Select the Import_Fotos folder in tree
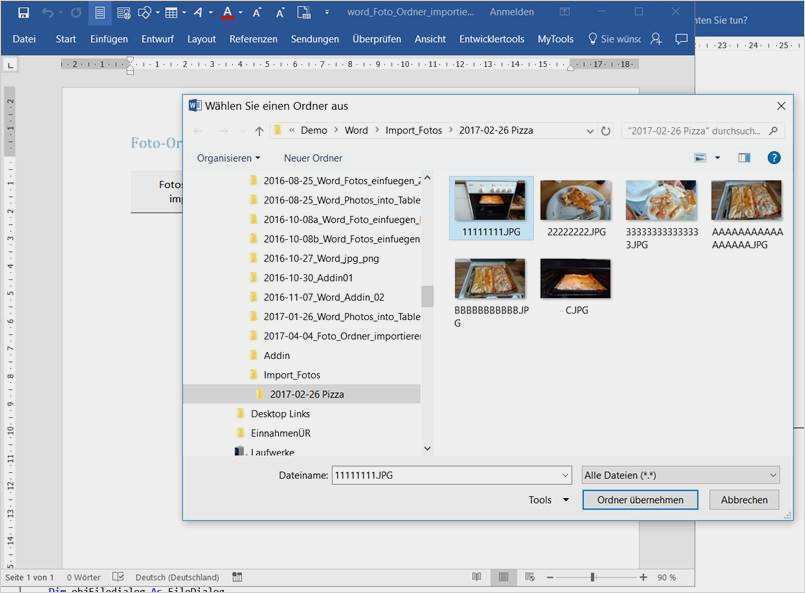The image size is (805, 593). click(x=292, y=374)
